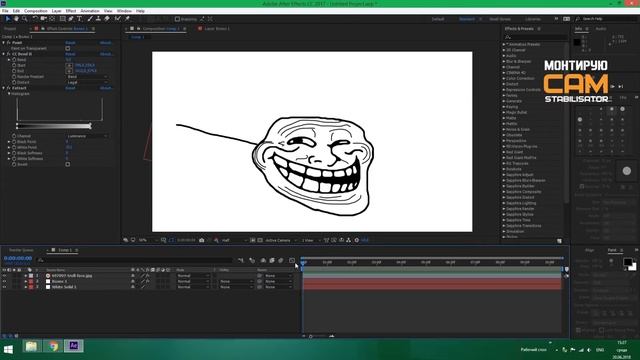Toggle Snapping checkbox in toolbar
The image size is (640, 360).
click(x=178, y=19)
